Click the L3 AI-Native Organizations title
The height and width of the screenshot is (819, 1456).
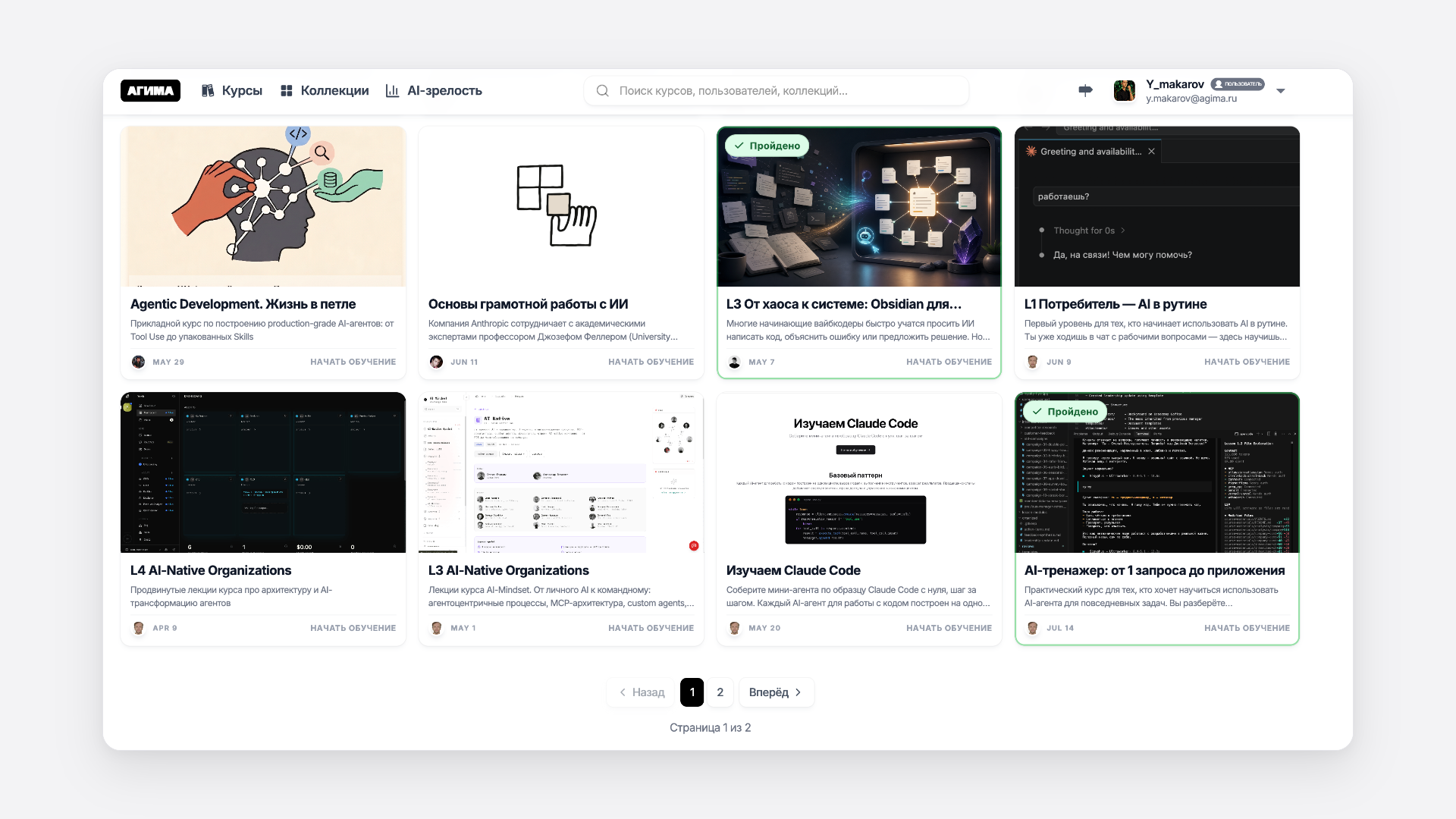(x=509, y=570)
